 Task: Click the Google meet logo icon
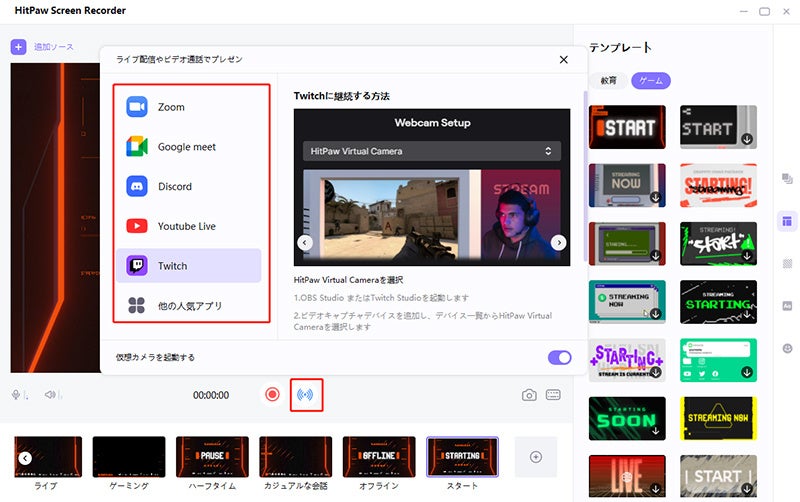(x=137, y=147)
